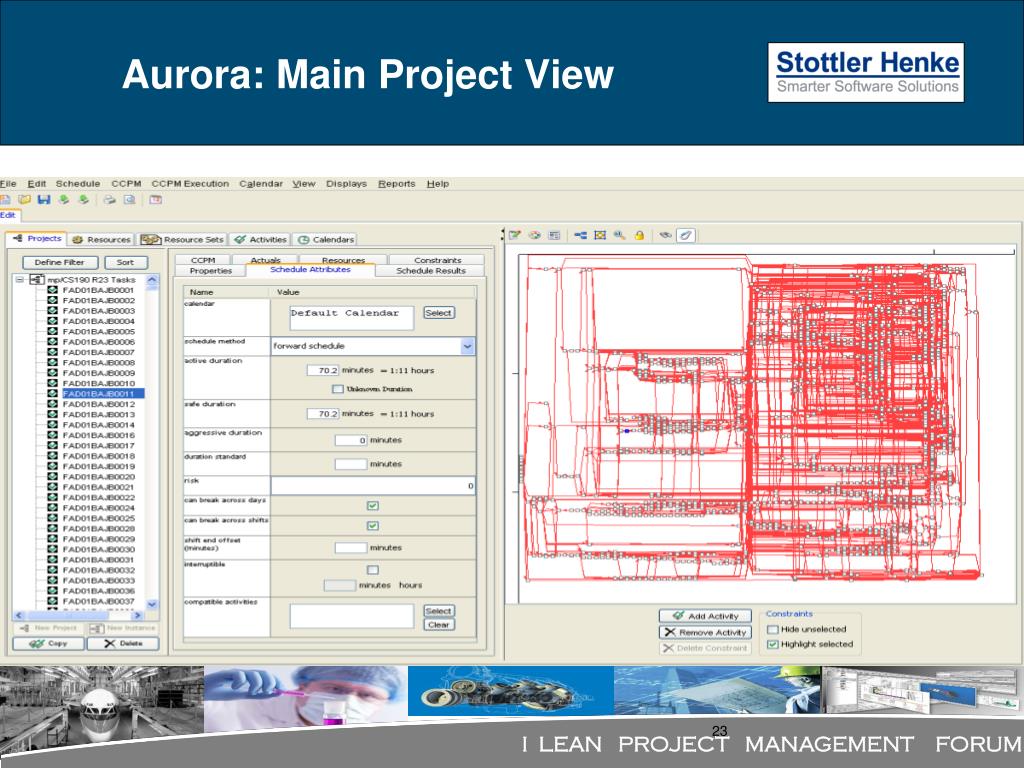Click the colored circle icon in the diagram toolbar
This screenshot has height=768, width=1024.
(535, 235)
